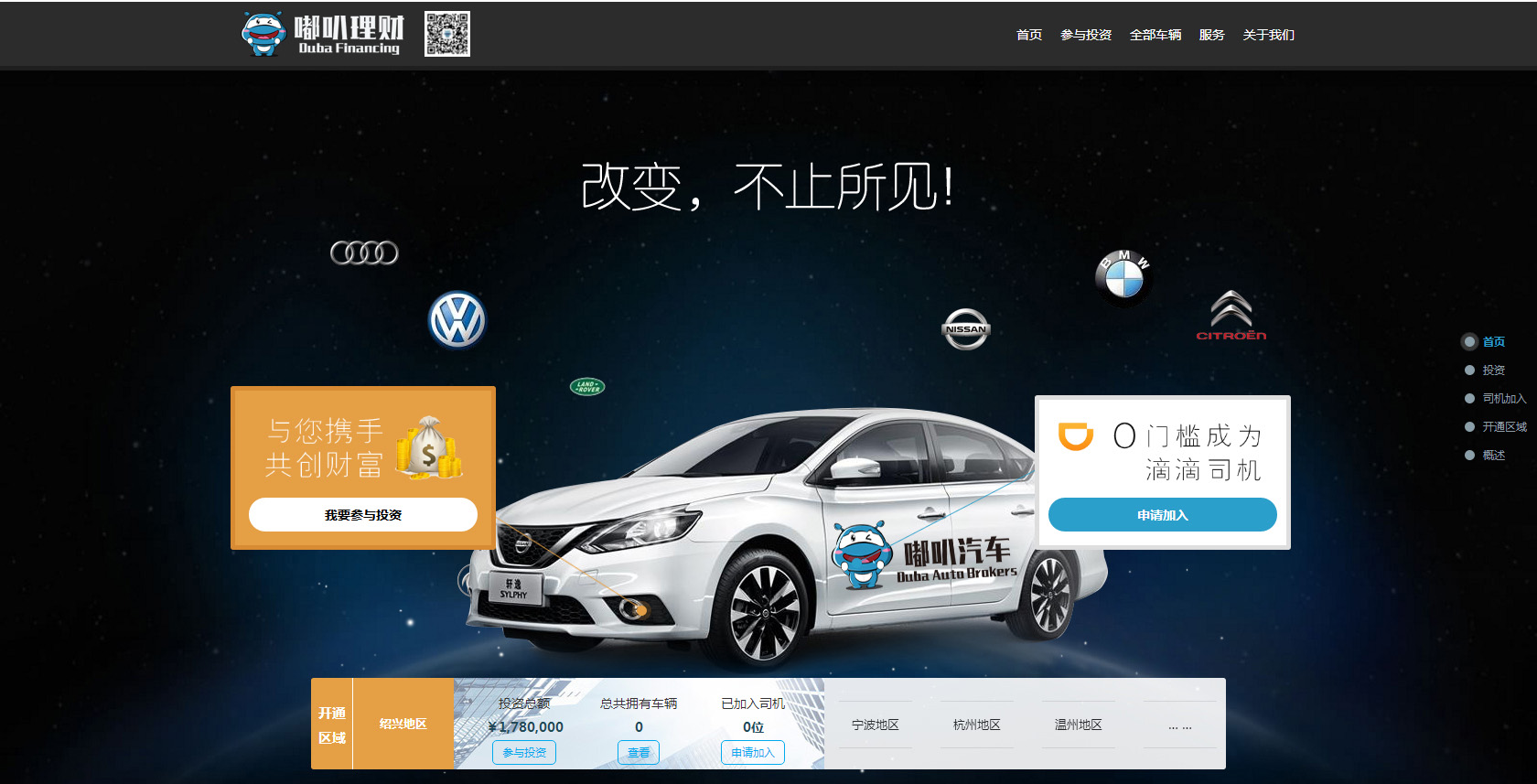Click the ¥1,780,000 investment total
The width and height of the screenshot is (1537, 784).
[x=526, y=727]
